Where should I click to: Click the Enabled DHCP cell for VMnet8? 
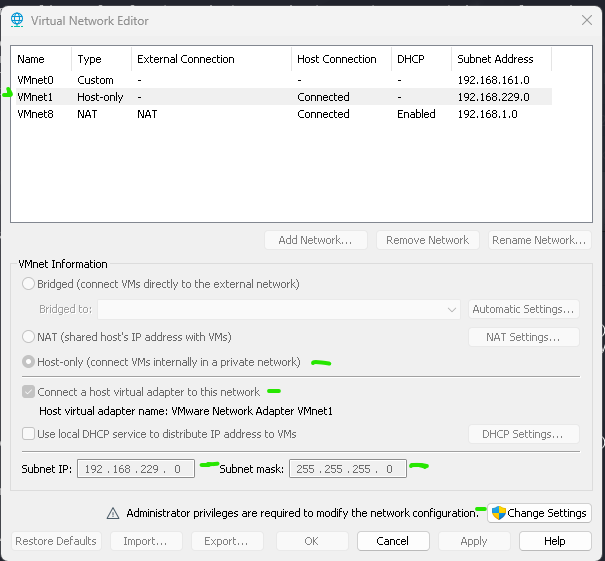click(416, 114)
